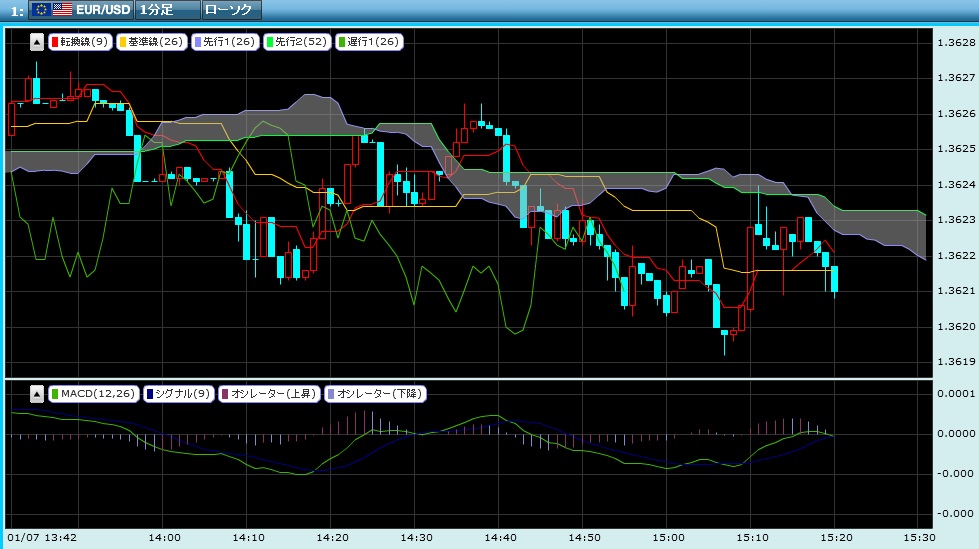Toggle the オシレーター(下降) histogram
Screen dimensions: 979x549
(x=375, y=393)
